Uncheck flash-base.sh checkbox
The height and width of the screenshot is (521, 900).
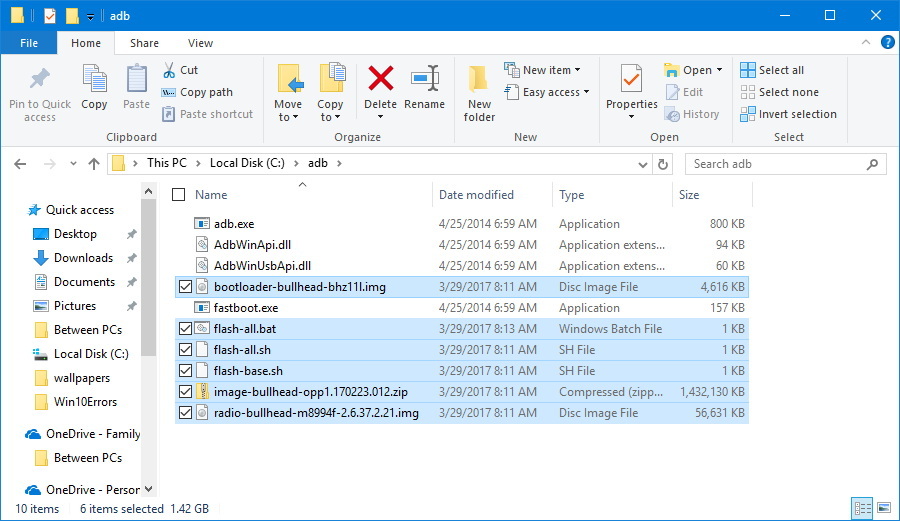click(x=185, y=371)
